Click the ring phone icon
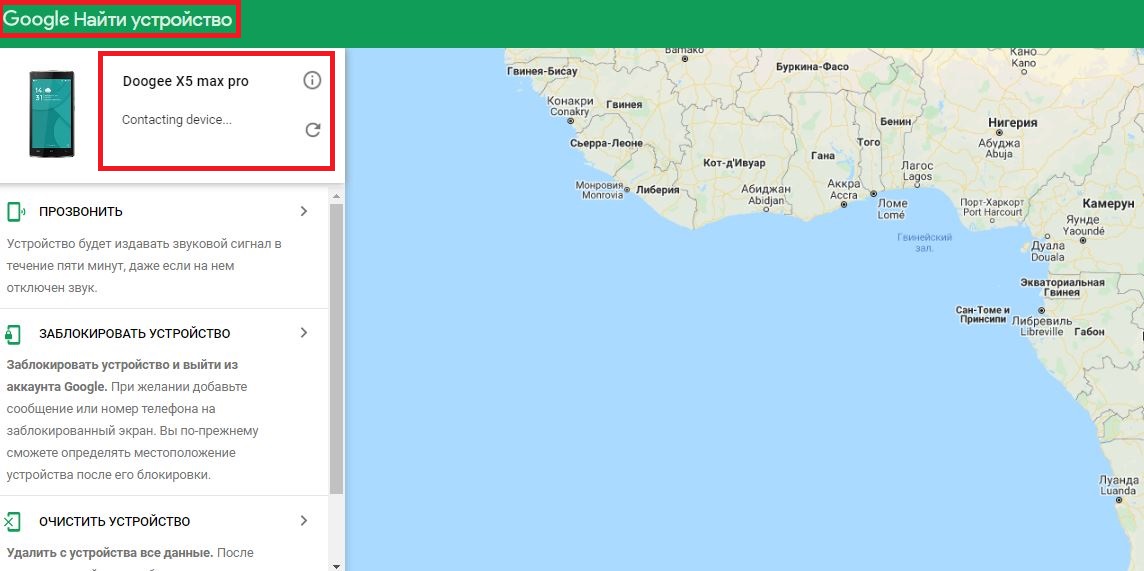The width and height of the screenshot is (1144, 571). coord(15,212)
